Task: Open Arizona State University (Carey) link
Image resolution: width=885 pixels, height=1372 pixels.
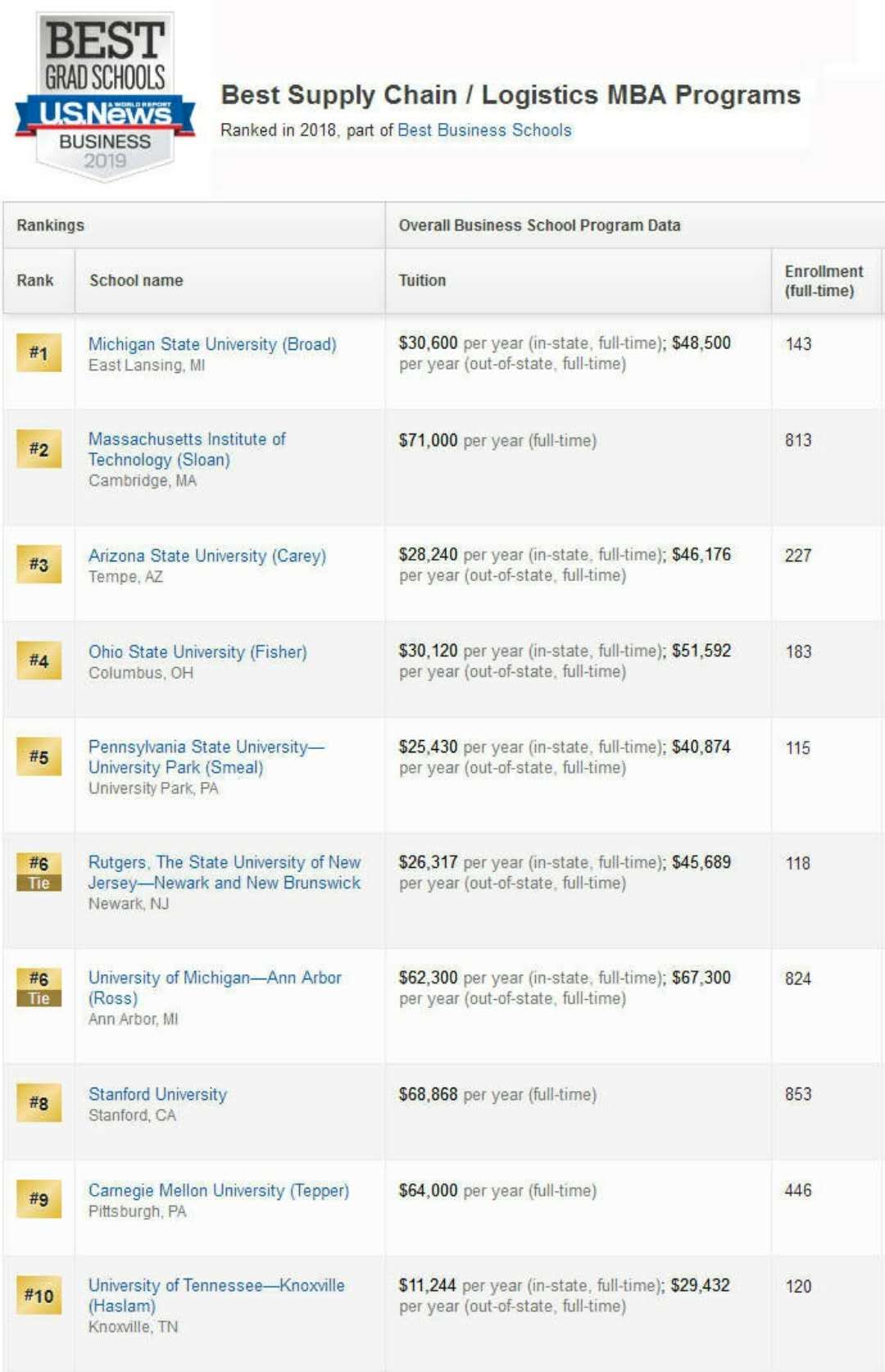Action: (x=207, y=556)
